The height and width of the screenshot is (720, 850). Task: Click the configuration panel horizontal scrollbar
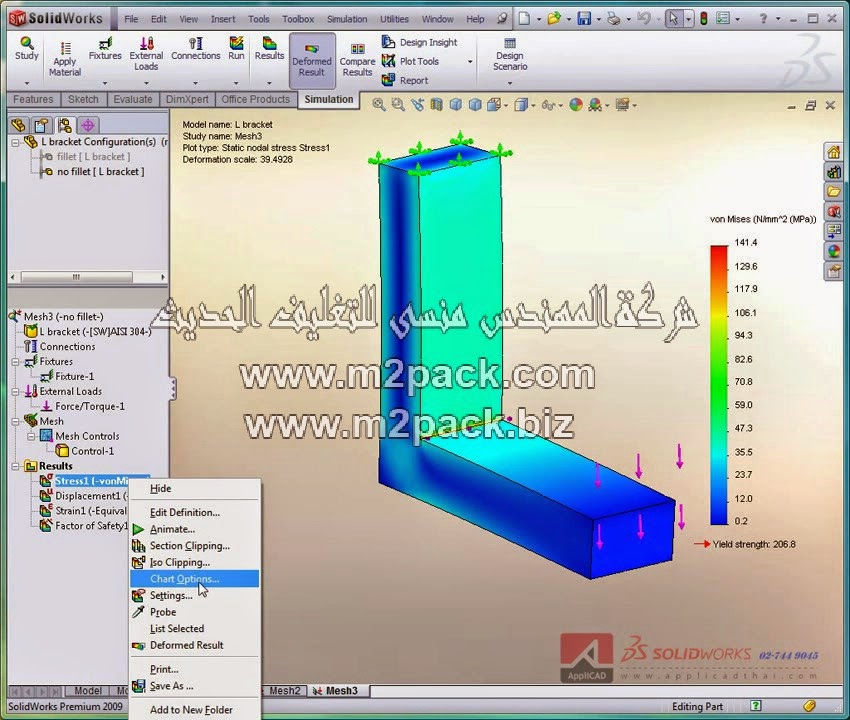pos(87,277)
